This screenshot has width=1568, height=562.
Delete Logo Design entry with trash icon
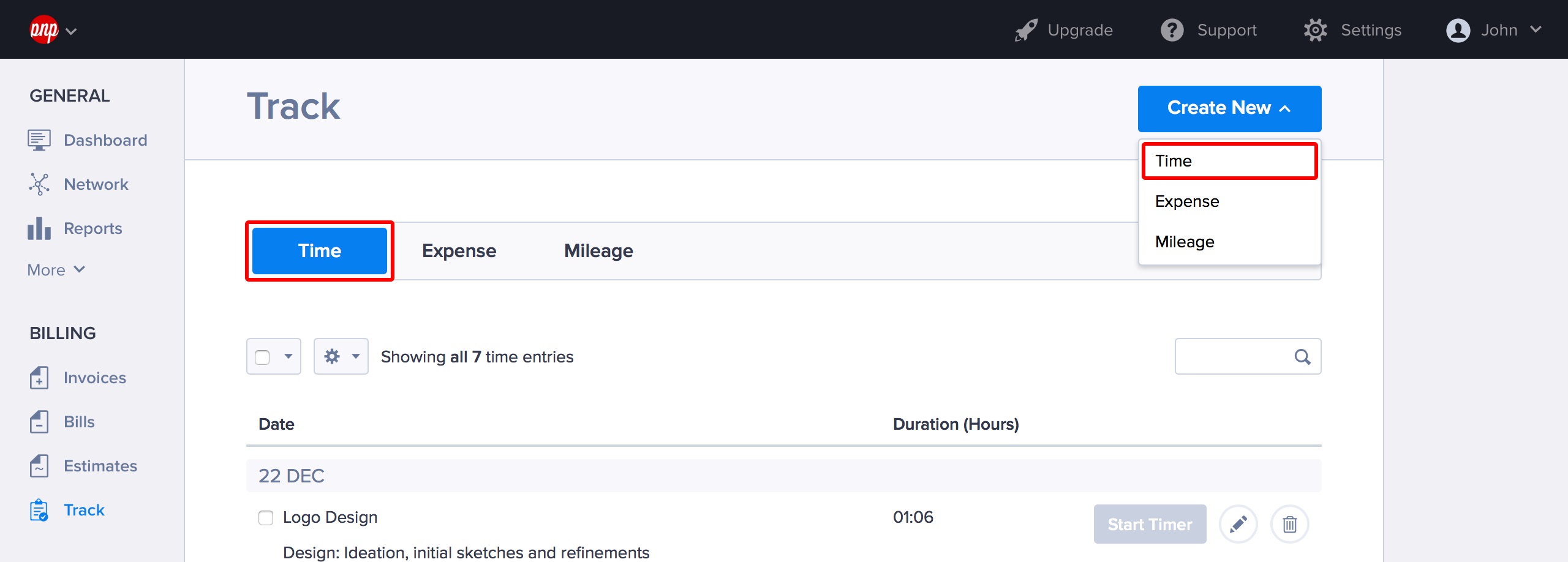[x=1289, y=524]
